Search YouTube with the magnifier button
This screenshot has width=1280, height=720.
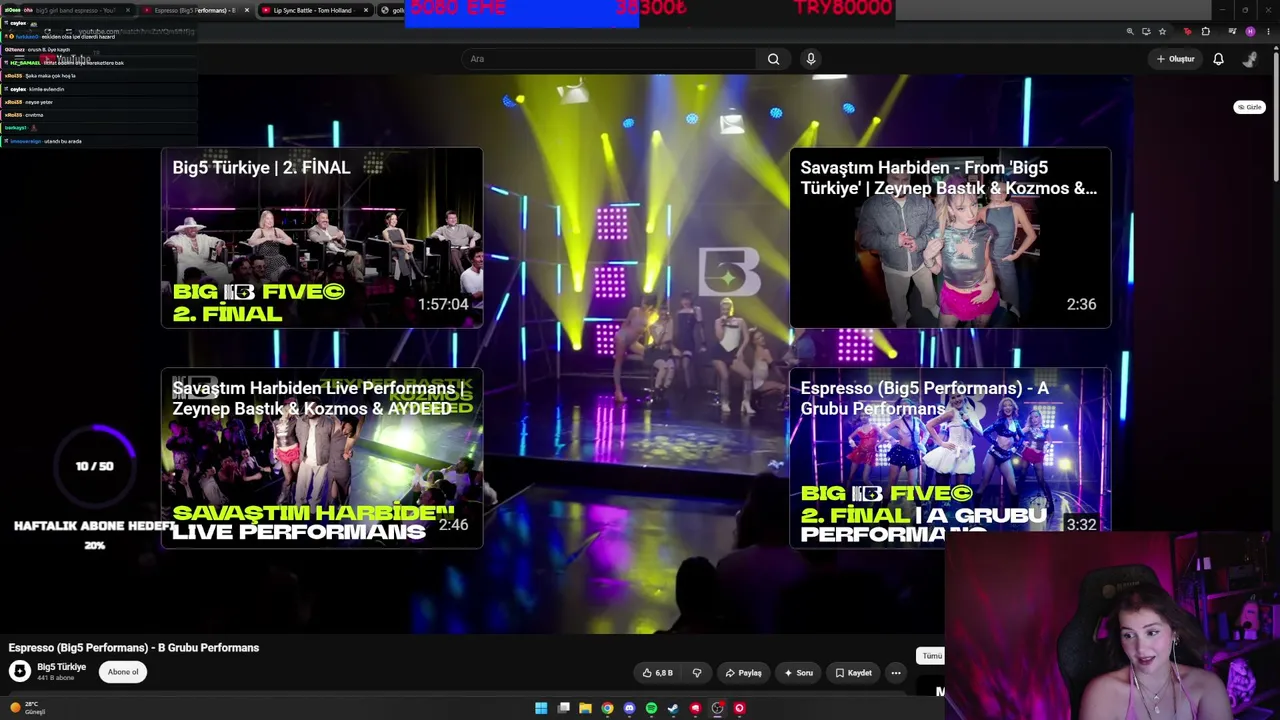coord(773,59)
